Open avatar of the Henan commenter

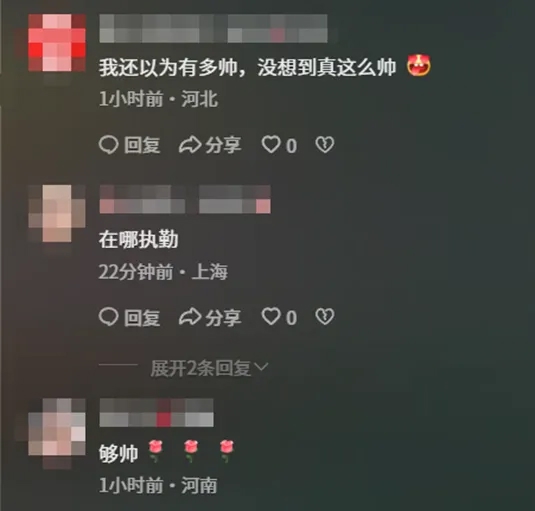coord(57,427)
